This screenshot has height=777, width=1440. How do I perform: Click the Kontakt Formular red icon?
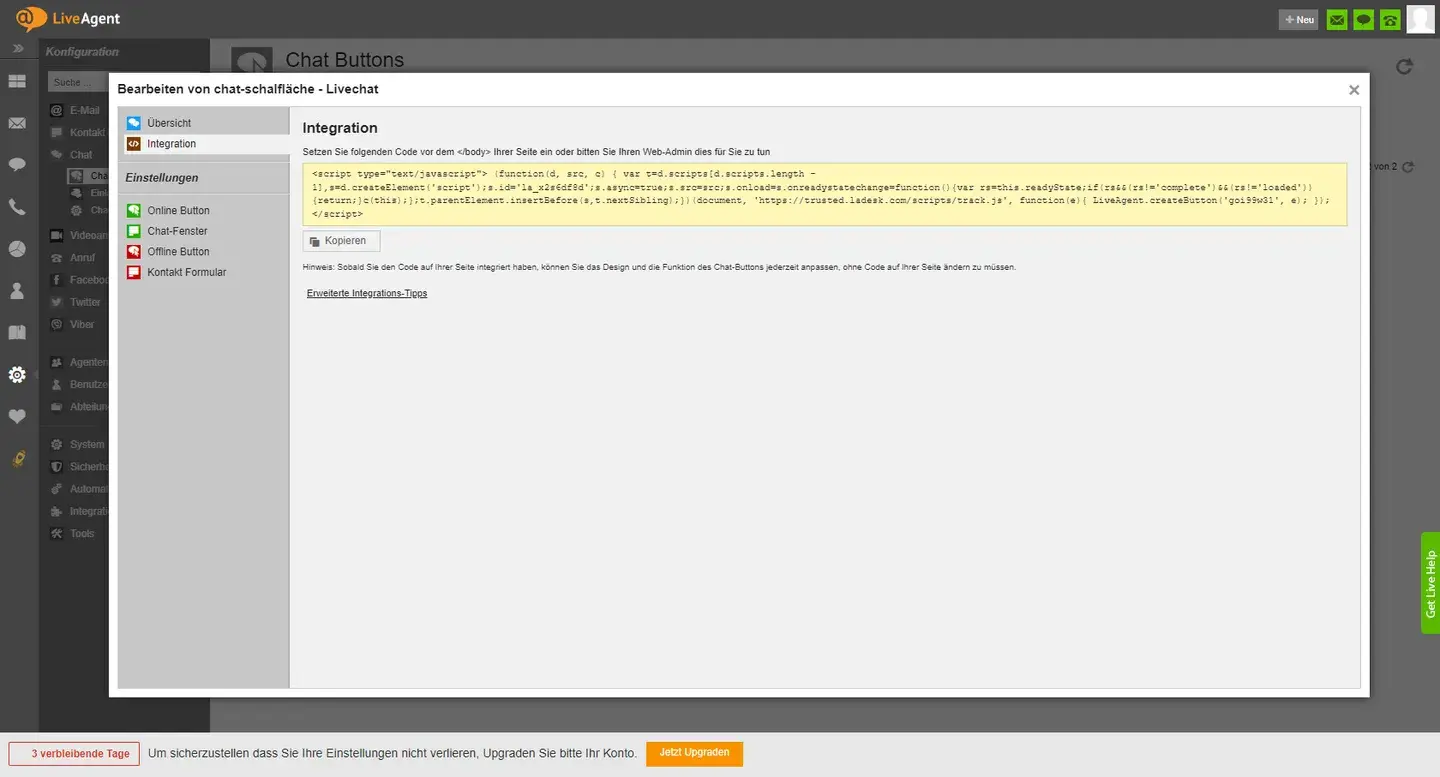pos(133,272)
